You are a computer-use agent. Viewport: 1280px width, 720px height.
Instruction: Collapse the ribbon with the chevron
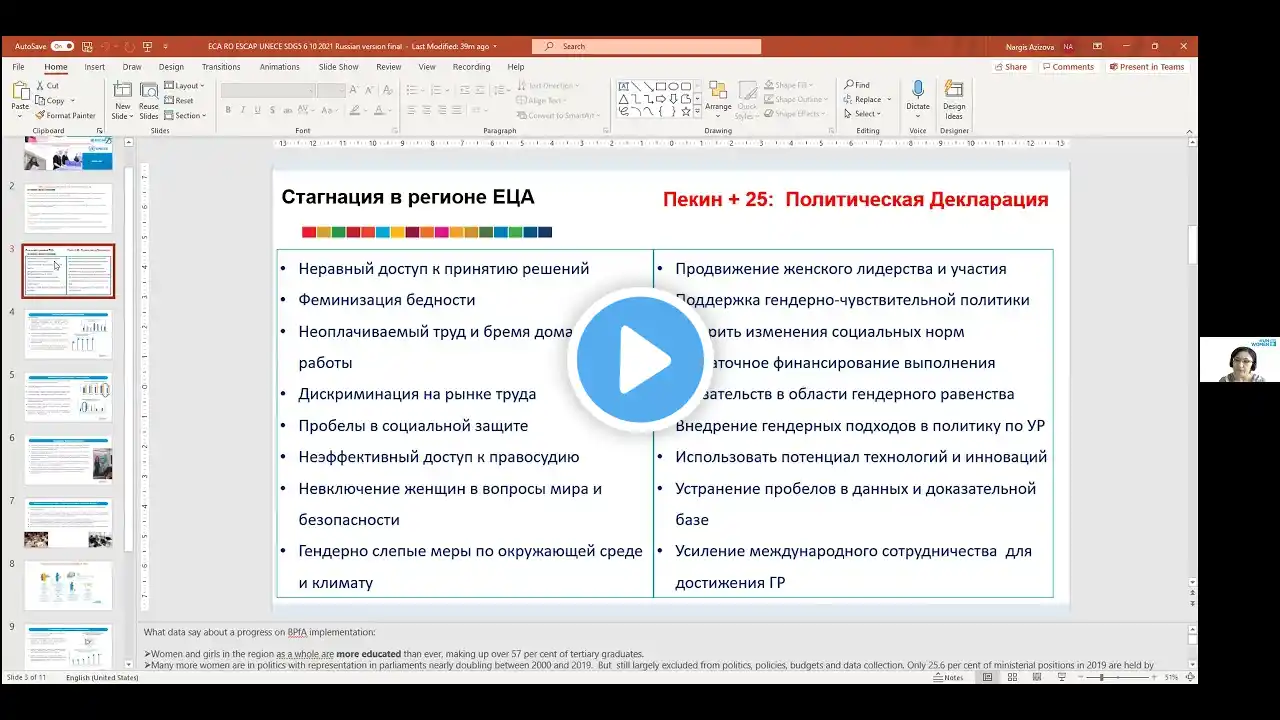[1190, 130]
